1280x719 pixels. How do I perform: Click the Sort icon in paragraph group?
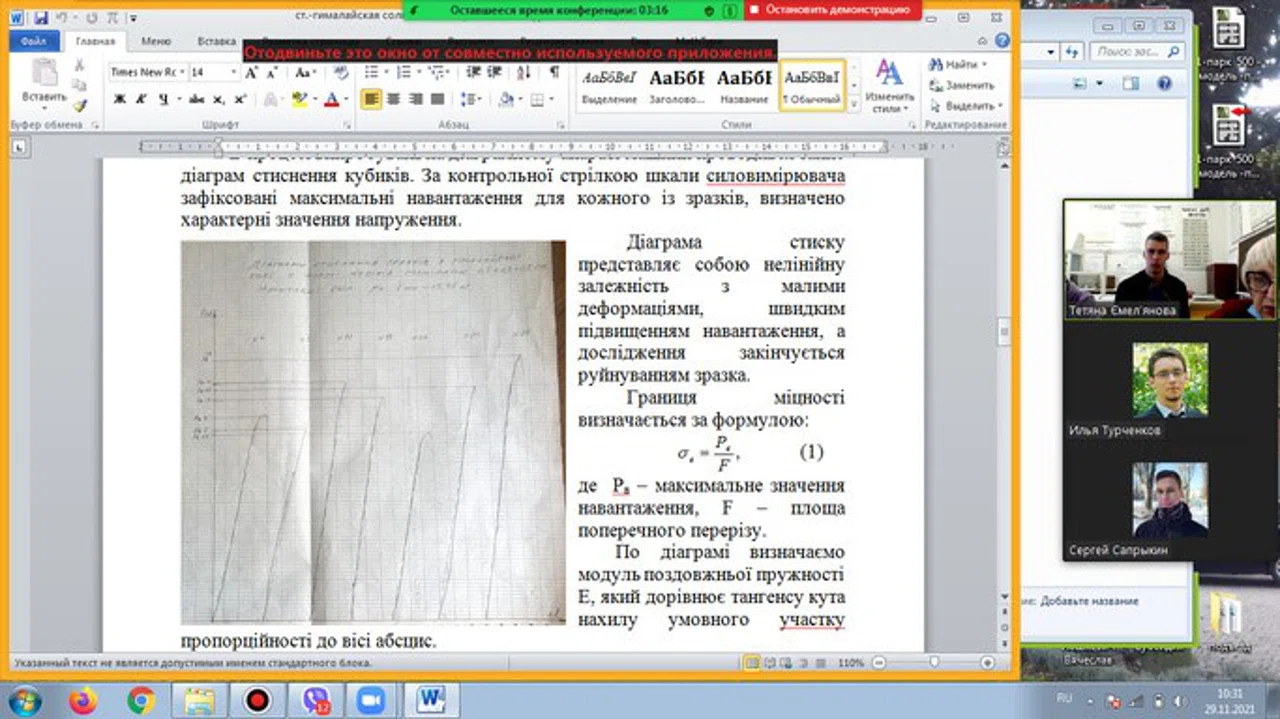[524, 72]
